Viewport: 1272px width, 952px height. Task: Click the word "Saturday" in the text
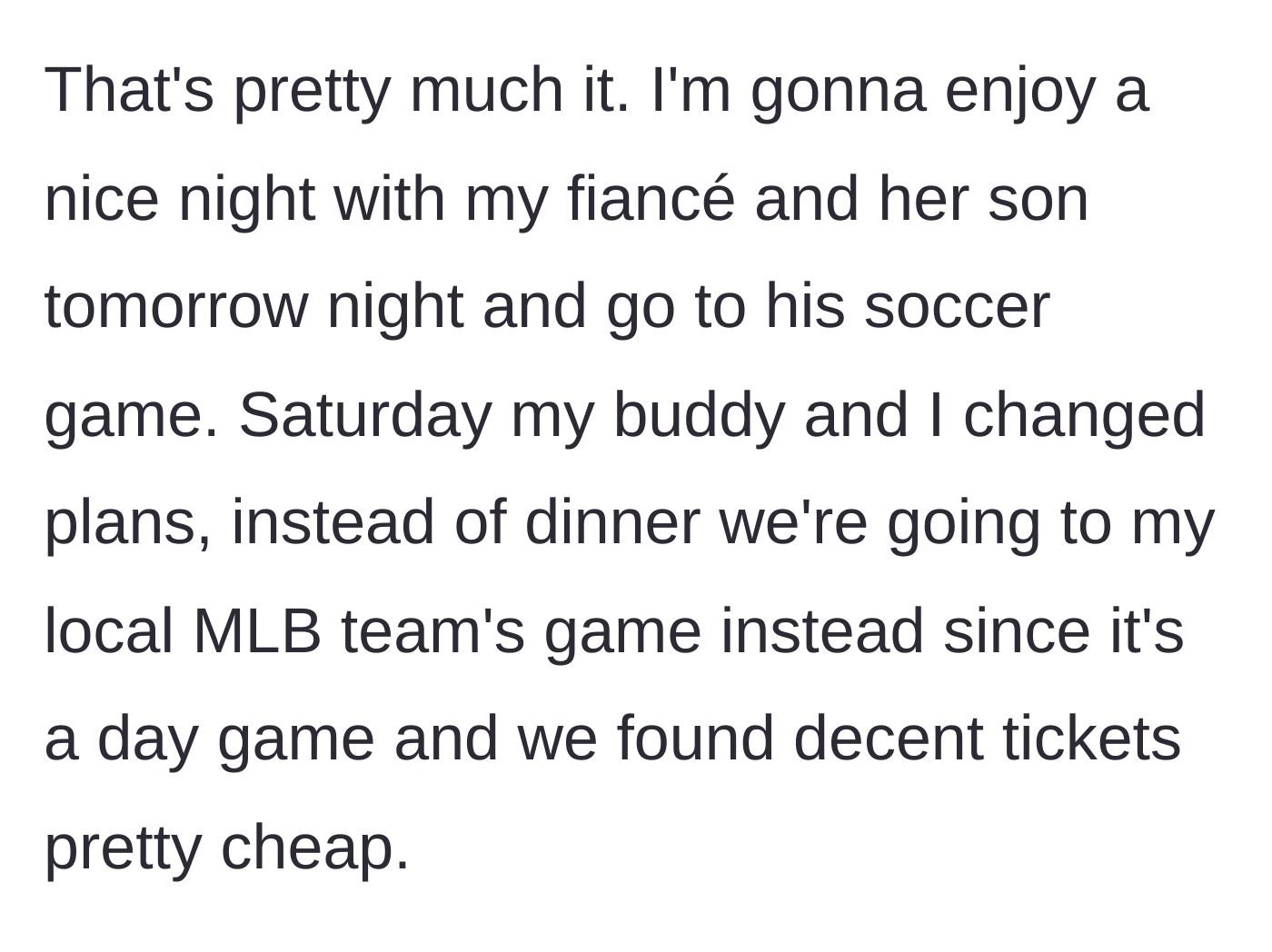[364, 414]
